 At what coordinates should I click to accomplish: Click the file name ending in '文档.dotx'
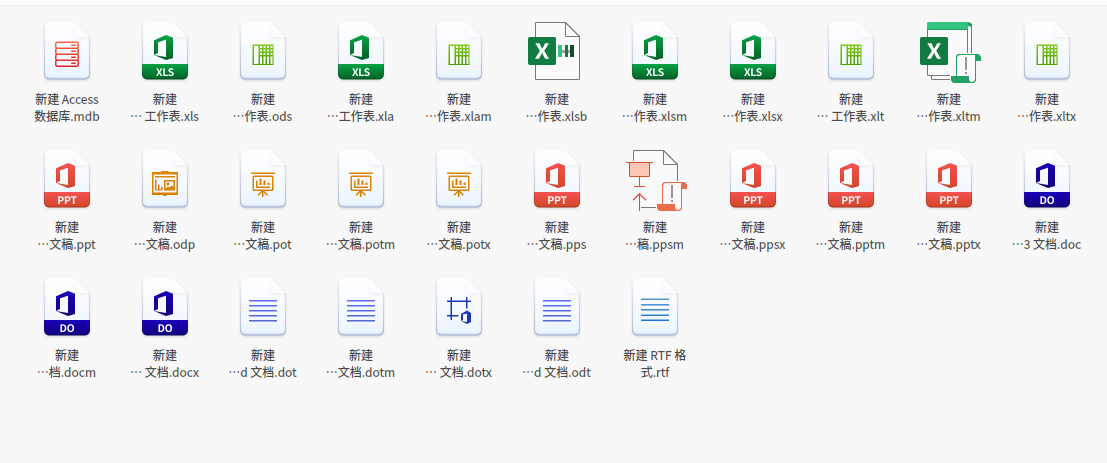click(459, 363)
